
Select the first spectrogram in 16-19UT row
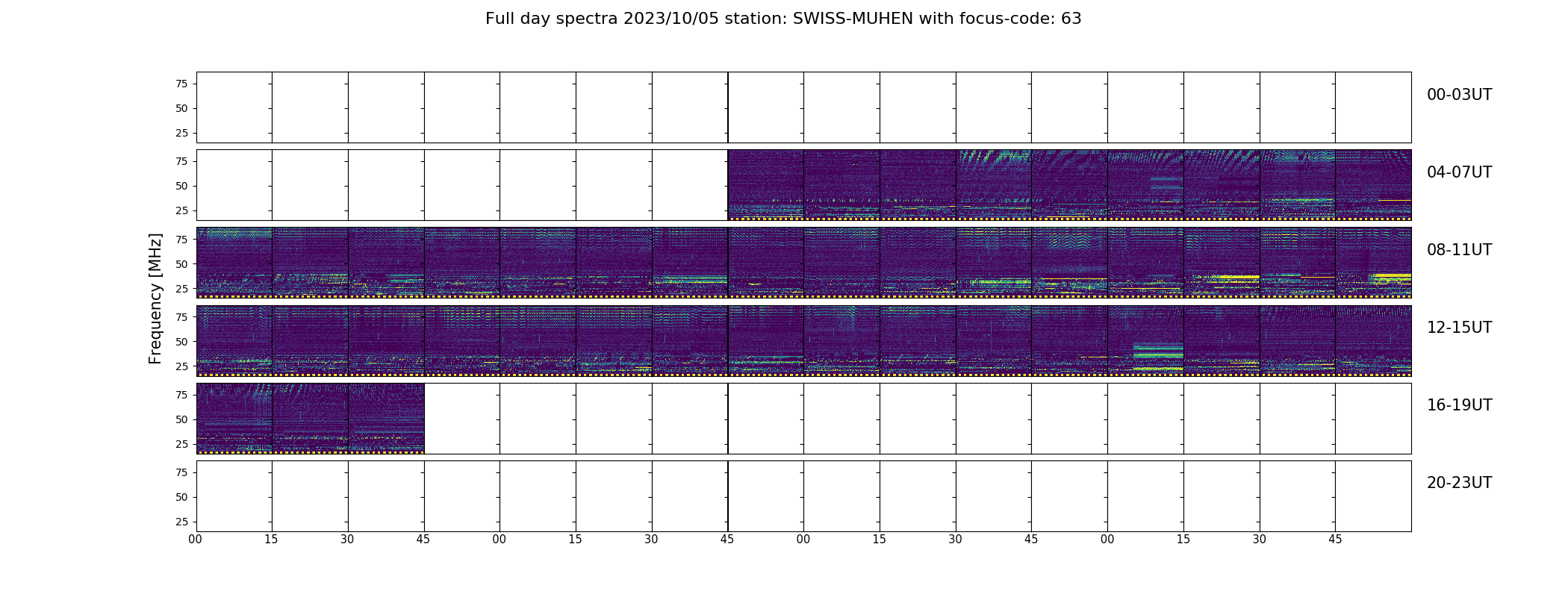coord(234,418)
